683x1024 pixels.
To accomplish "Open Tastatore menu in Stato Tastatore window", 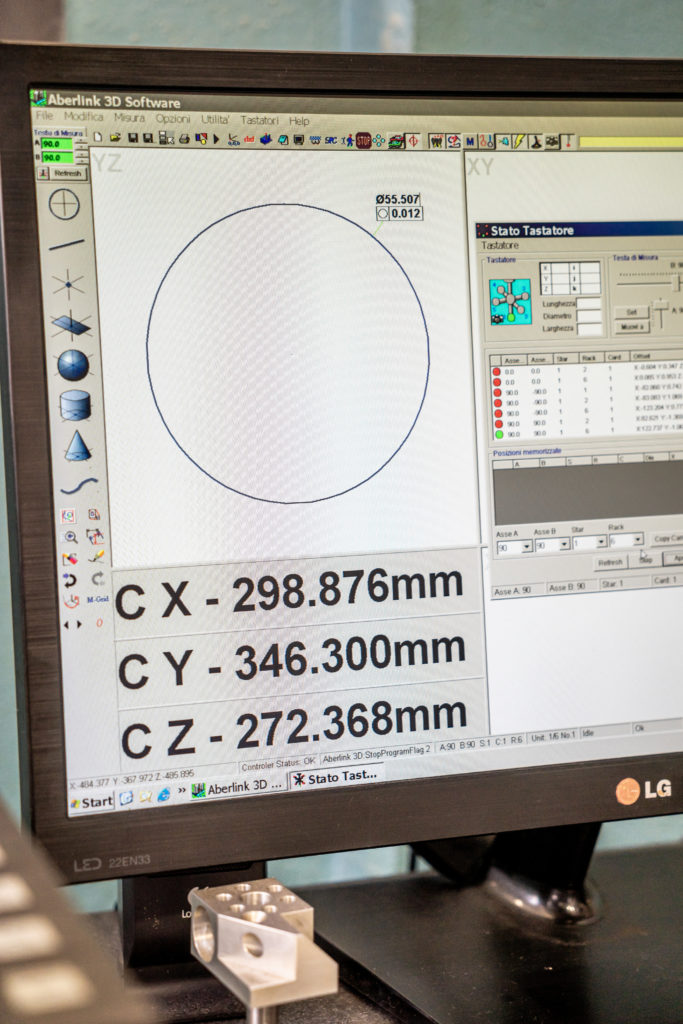I will (x=500, y=246).
